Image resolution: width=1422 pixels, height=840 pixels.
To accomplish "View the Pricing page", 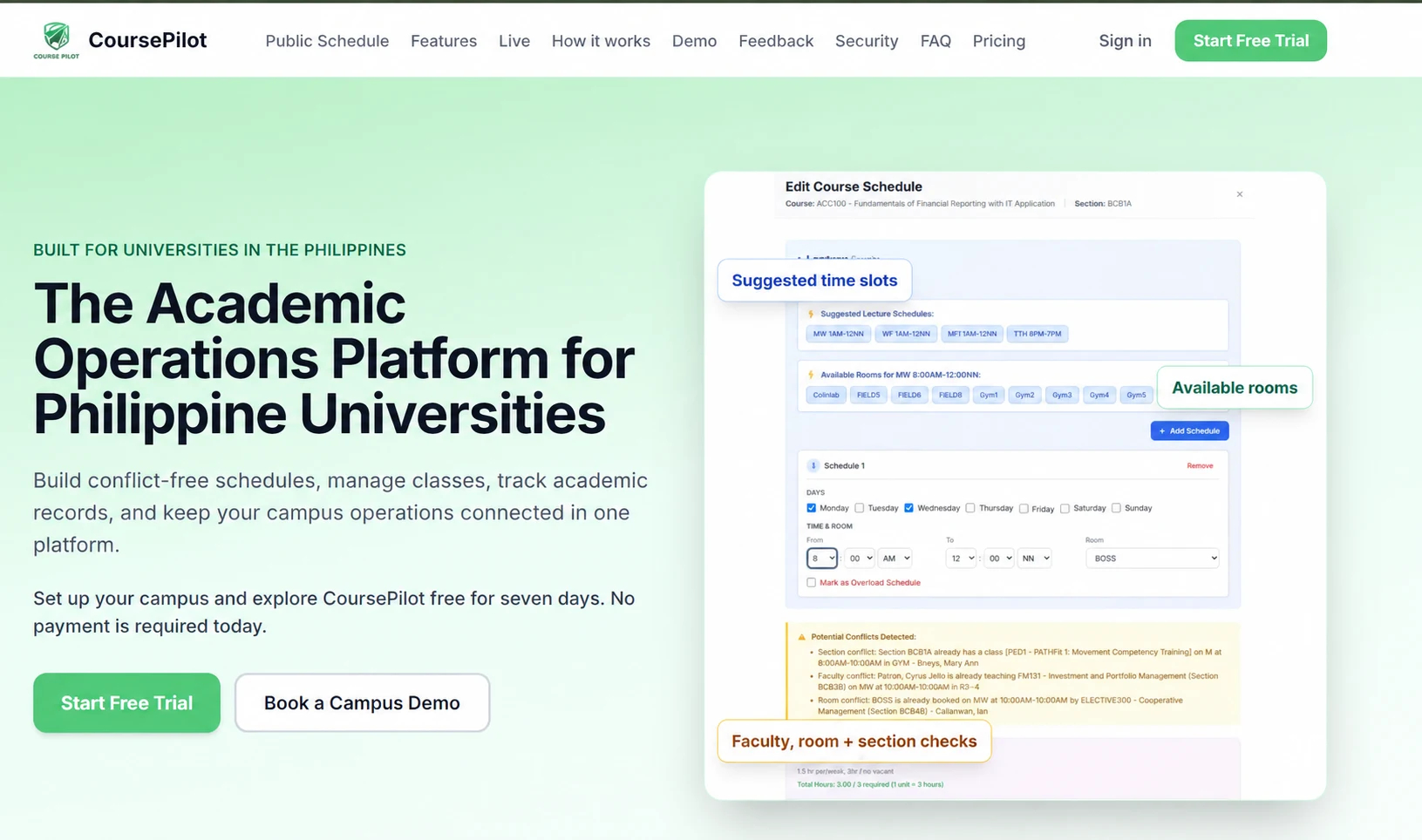I will pyautogui.click(x=999, y=41).
